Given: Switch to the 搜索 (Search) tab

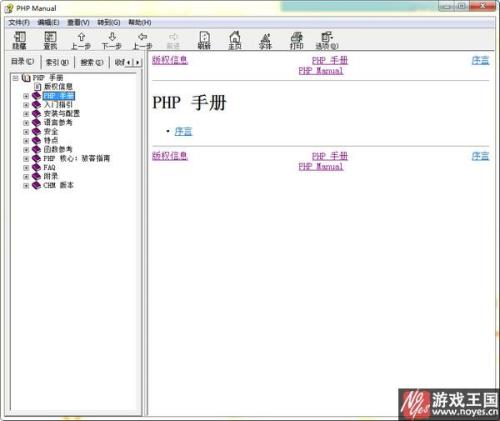Looking at the screenshot, I should pos(92,62).
